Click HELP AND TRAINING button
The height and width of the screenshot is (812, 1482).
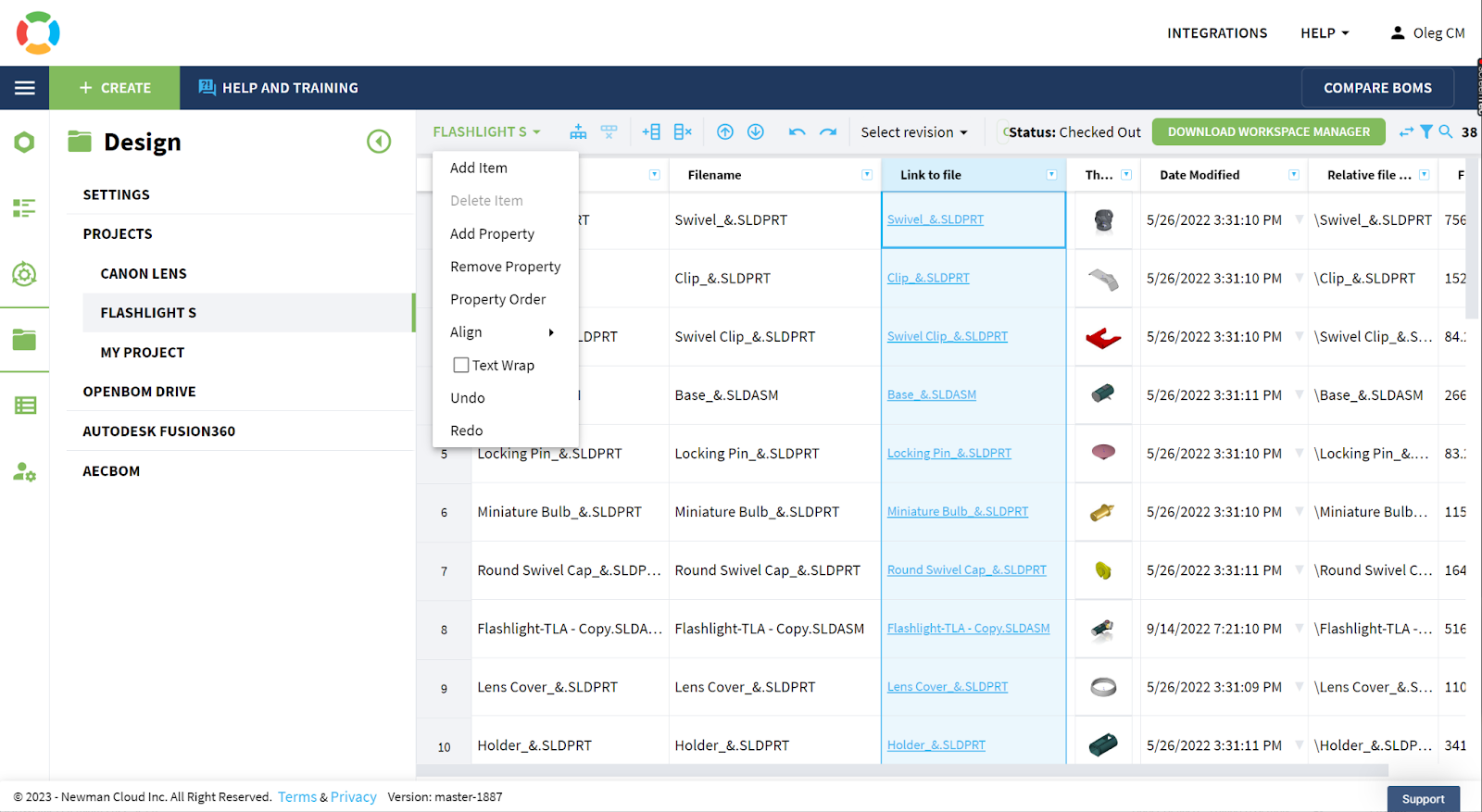(278, 88)
